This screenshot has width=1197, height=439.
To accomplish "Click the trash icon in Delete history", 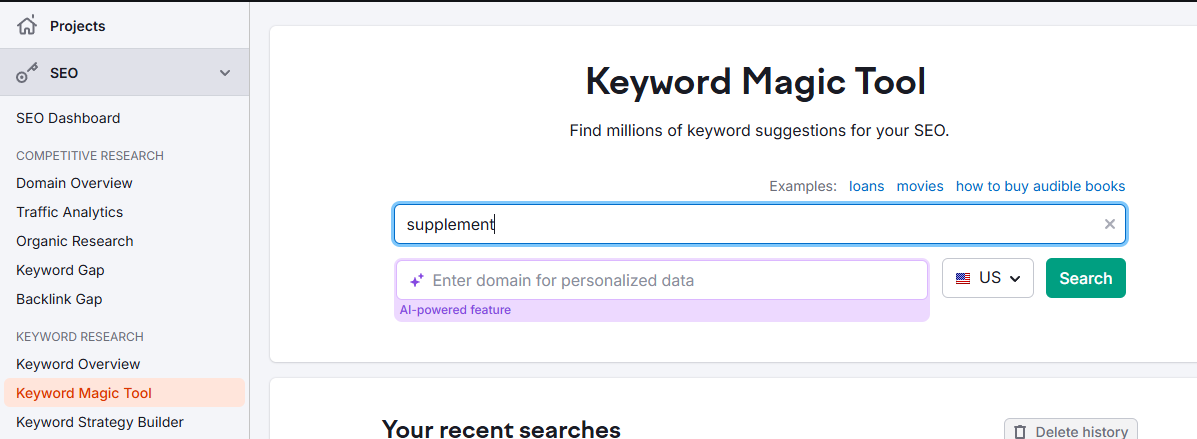I will click(1021, 432).
